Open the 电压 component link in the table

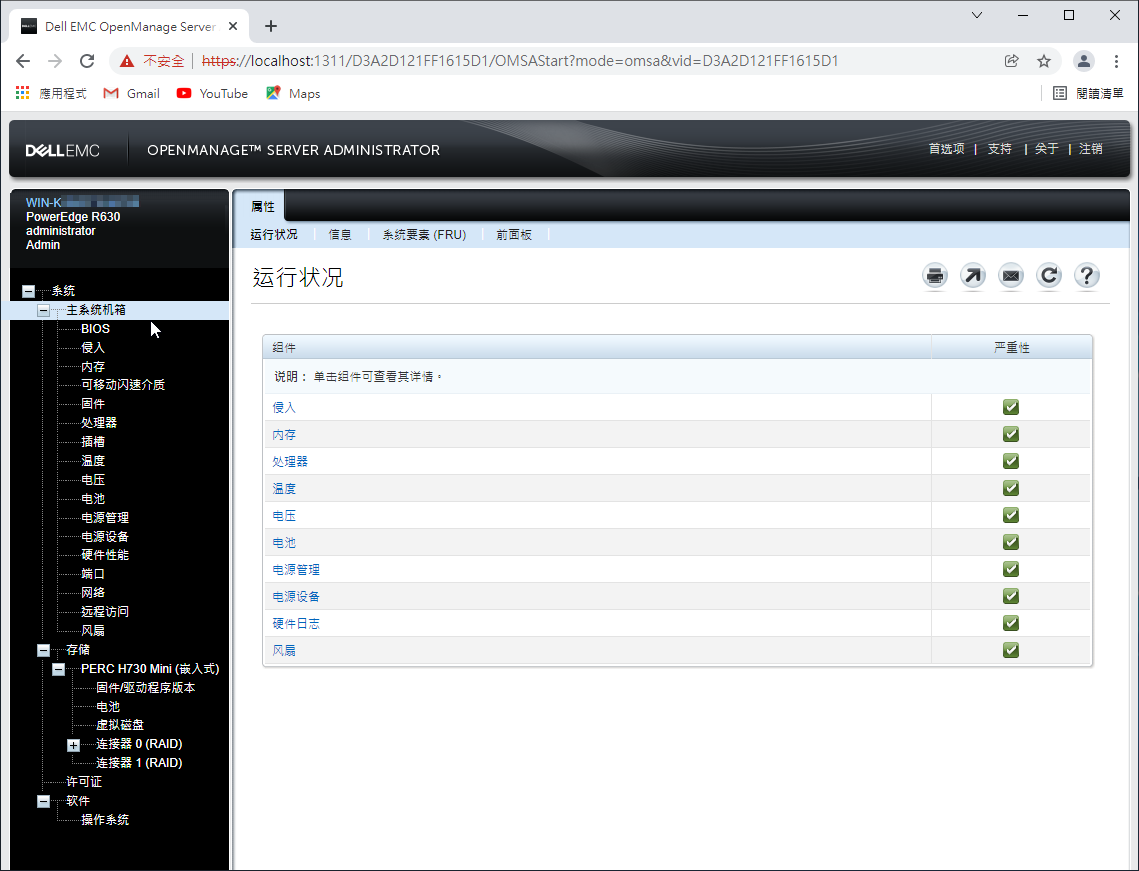284,516
